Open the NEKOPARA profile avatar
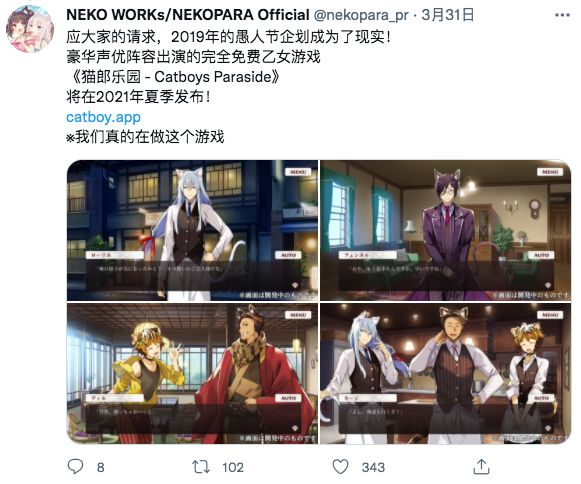This screenshot has width=581, height=484. pos(30,29)
